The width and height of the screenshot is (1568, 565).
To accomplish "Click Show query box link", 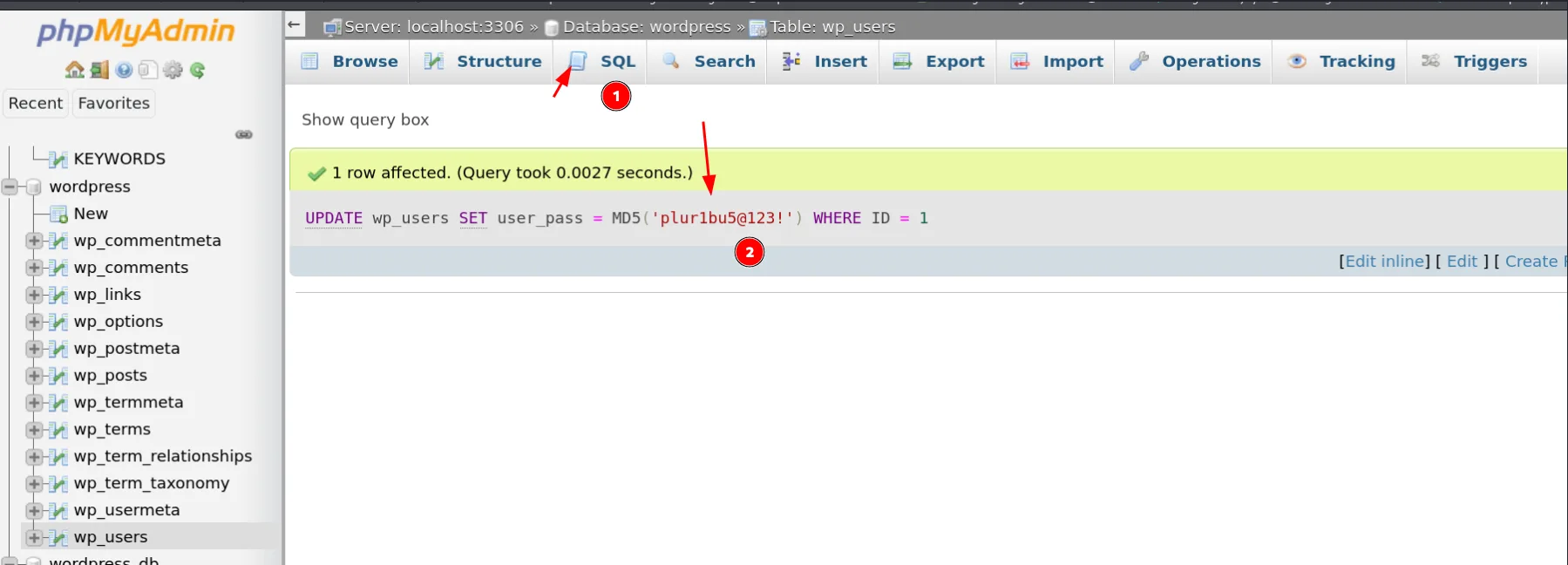I will 365,120.
